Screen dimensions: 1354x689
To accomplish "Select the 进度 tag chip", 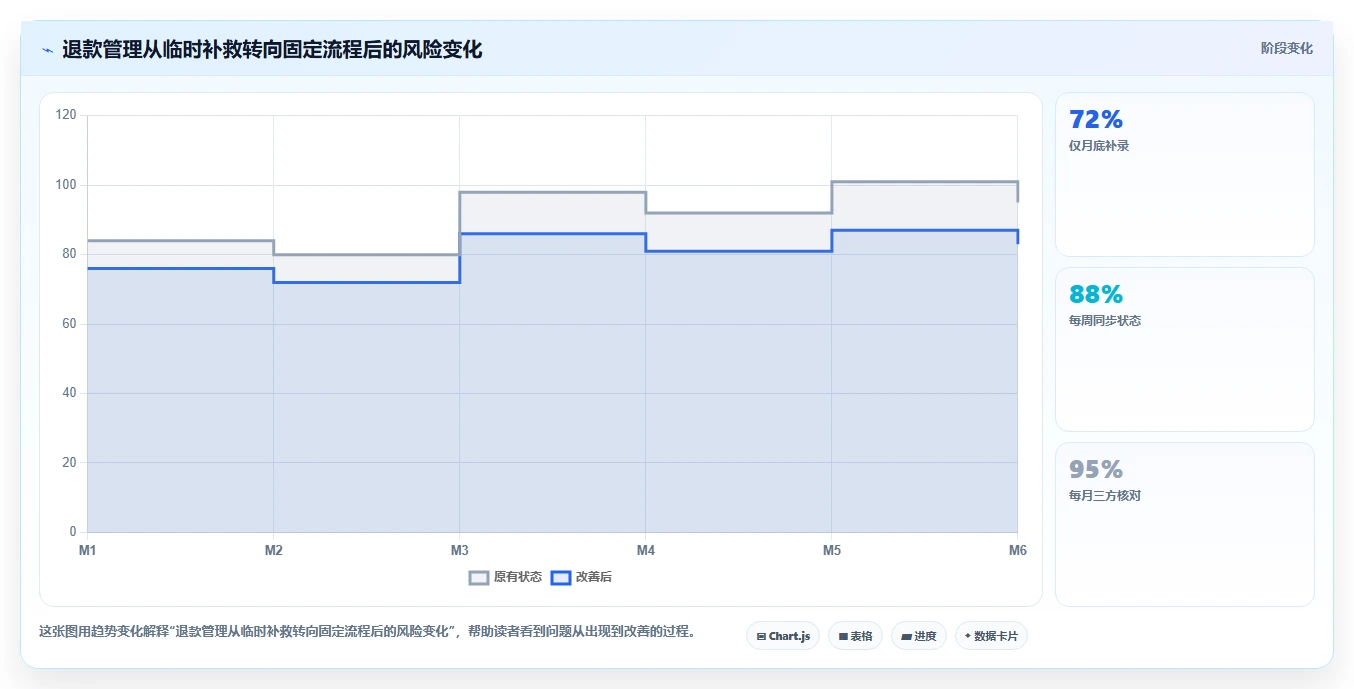I will click(918, 636).
